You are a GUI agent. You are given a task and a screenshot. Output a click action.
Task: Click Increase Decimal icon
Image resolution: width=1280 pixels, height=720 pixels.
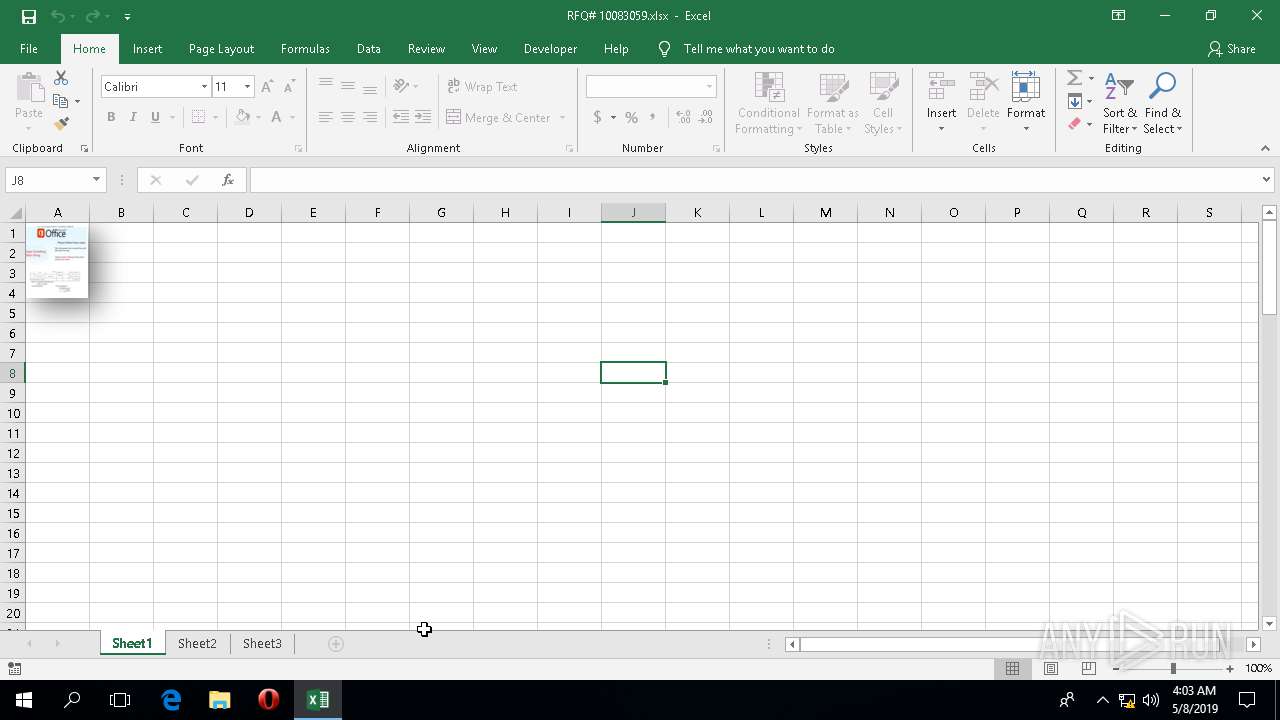pyautogui.click(x=684, y=117)
